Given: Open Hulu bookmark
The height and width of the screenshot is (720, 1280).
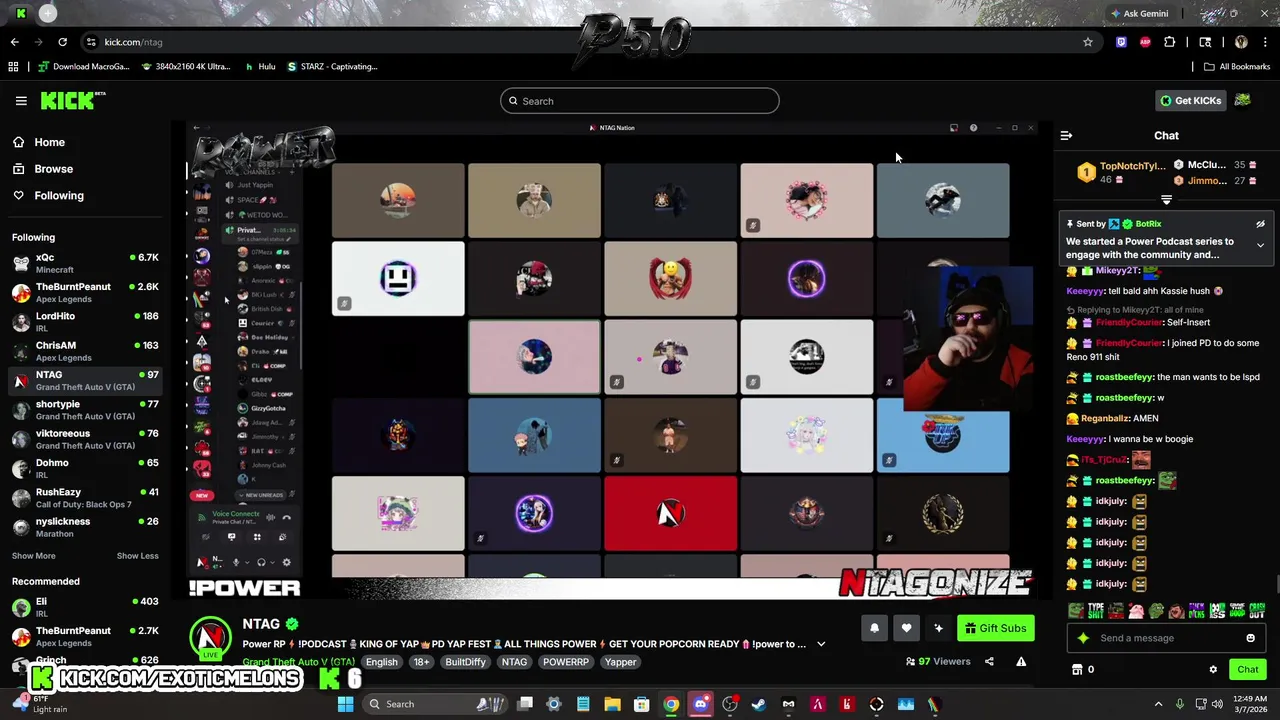Looking at the screenshot, I should pyautogui.click(x=260, y=67).
